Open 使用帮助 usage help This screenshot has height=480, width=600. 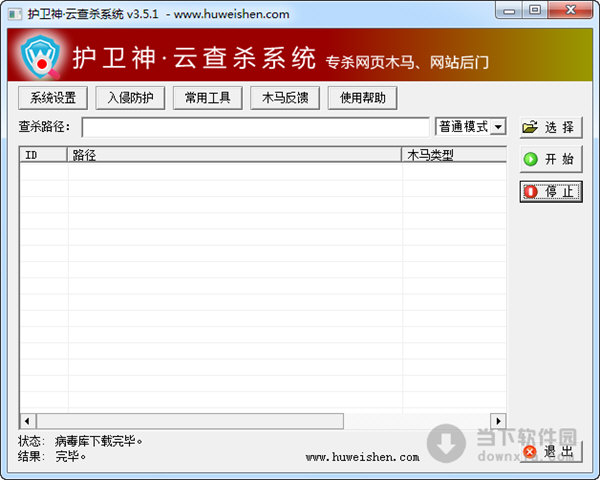362,98
